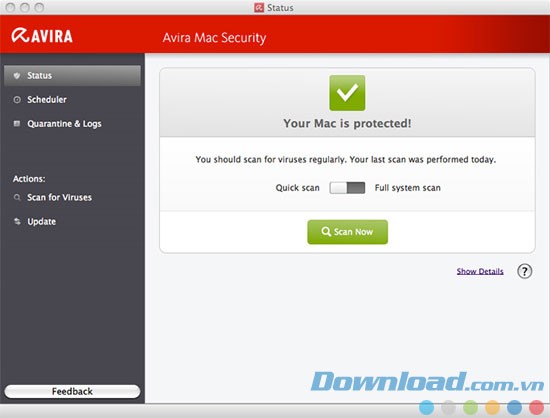Open help with the question mark icon
The height and width of the screenshot is (418, 550).
(524, 271)
